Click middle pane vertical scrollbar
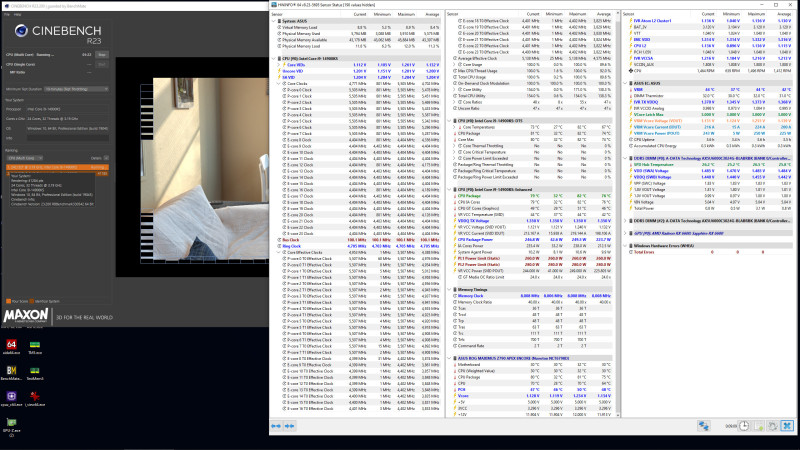This screenshot has width=800, height=450. [x=618, y=214]
